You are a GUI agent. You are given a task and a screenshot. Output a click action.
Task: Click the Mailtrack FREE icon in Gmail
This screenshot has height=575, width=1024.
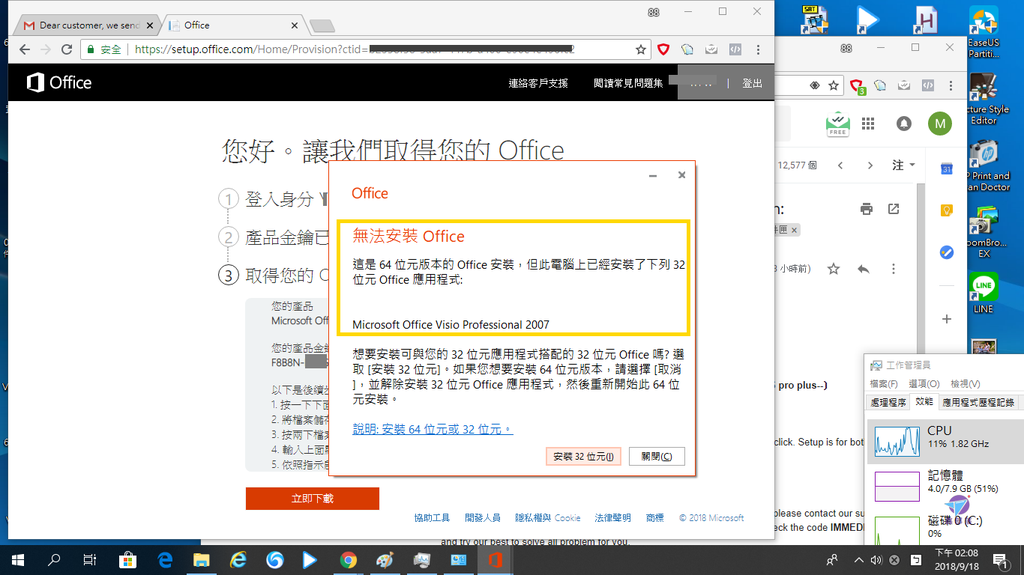[837, 123]
